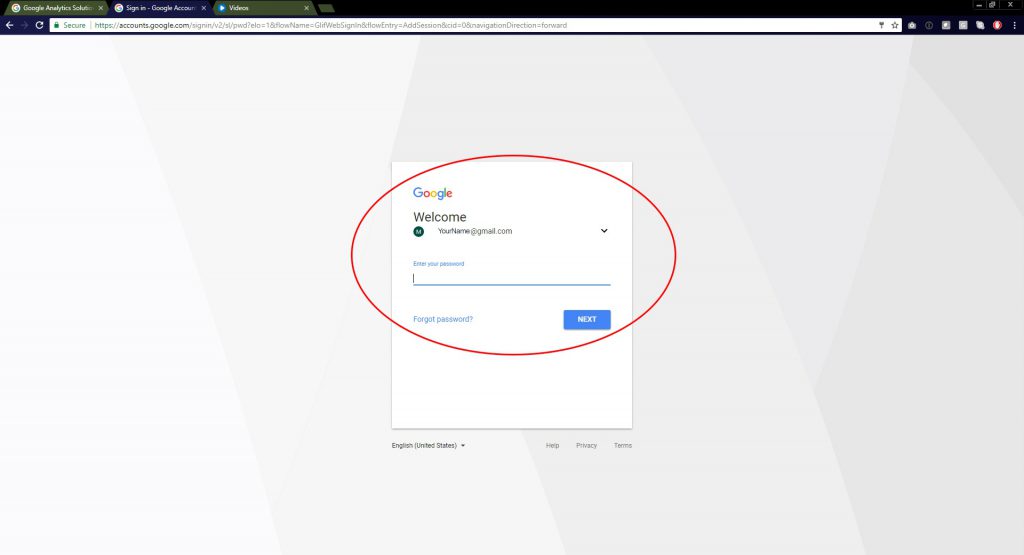Screen dimensions: 1024x555
Task: Open the red circular extension icon
Action: pyautogui.click(x=997, y=25)
